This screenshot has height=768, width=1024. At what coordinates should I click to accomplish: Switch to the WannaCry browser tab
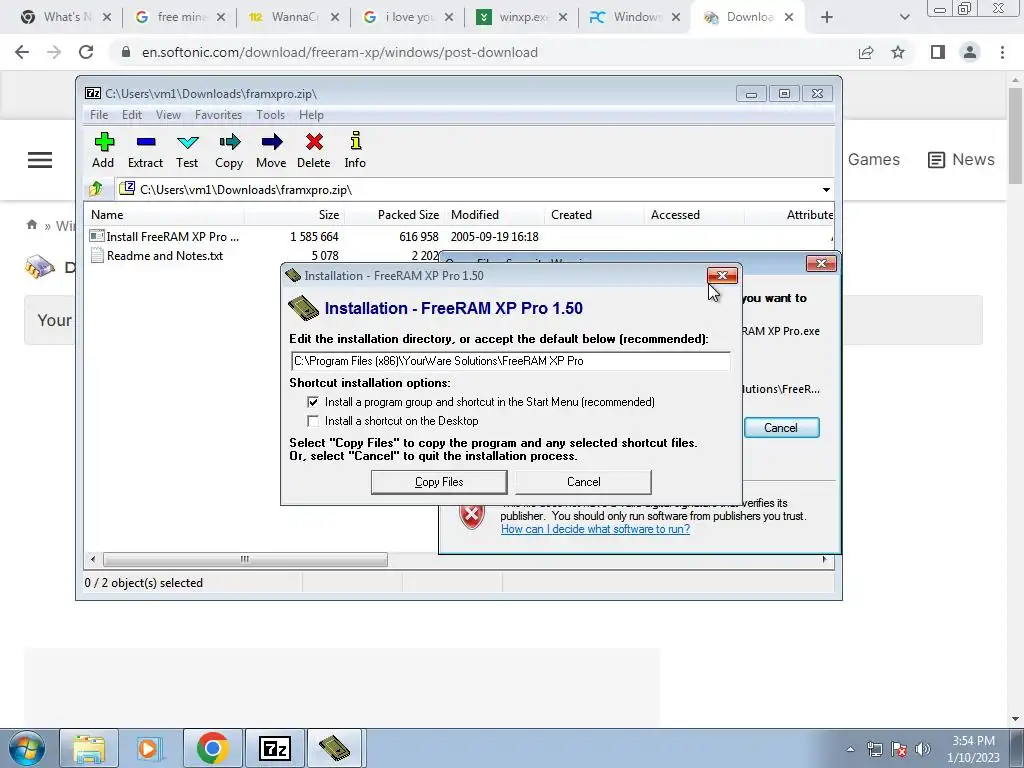tap(295, 17)
